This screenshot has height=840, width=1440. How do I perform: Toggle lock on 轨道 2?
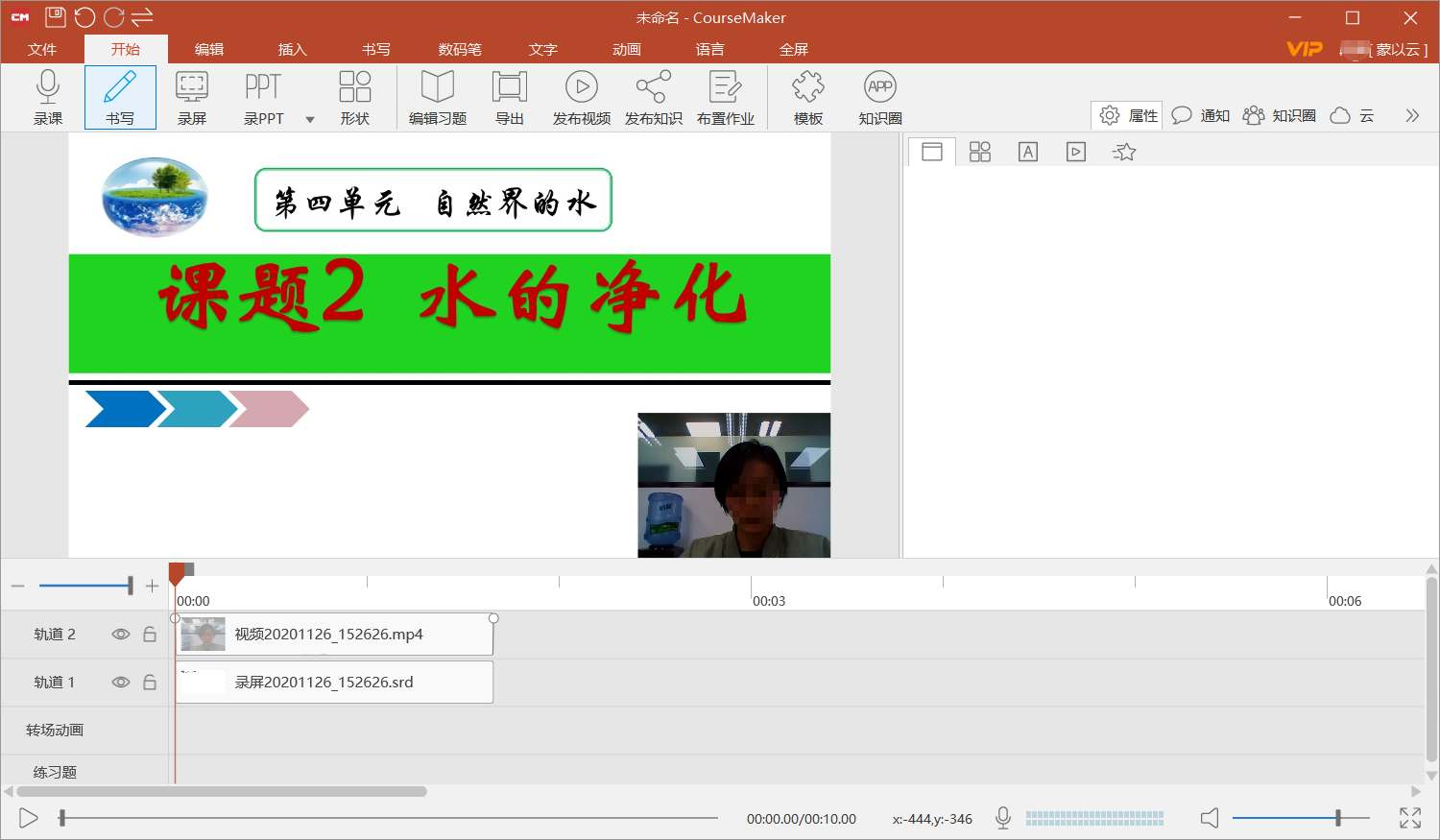(150, 635)
